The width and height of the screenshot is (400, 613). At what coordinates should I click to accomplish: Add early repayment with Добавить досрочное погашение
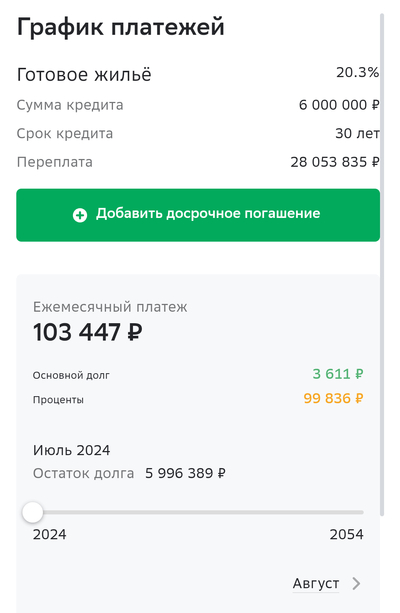[198, 215]
